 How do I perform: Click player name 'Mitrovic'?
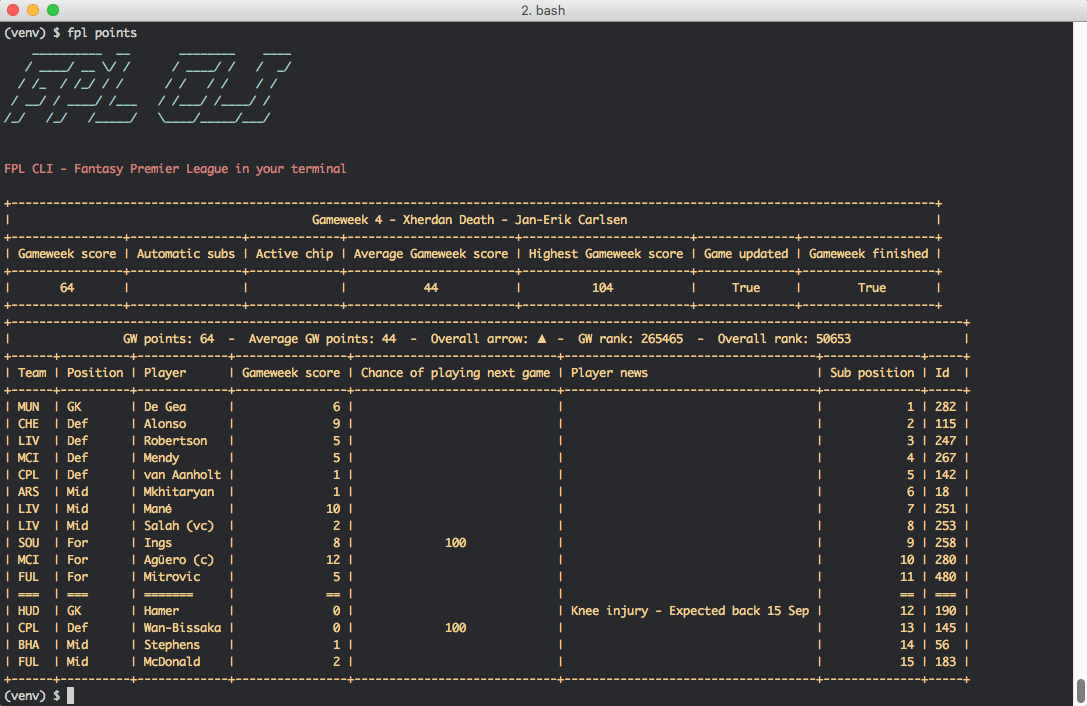pos(172,577)
